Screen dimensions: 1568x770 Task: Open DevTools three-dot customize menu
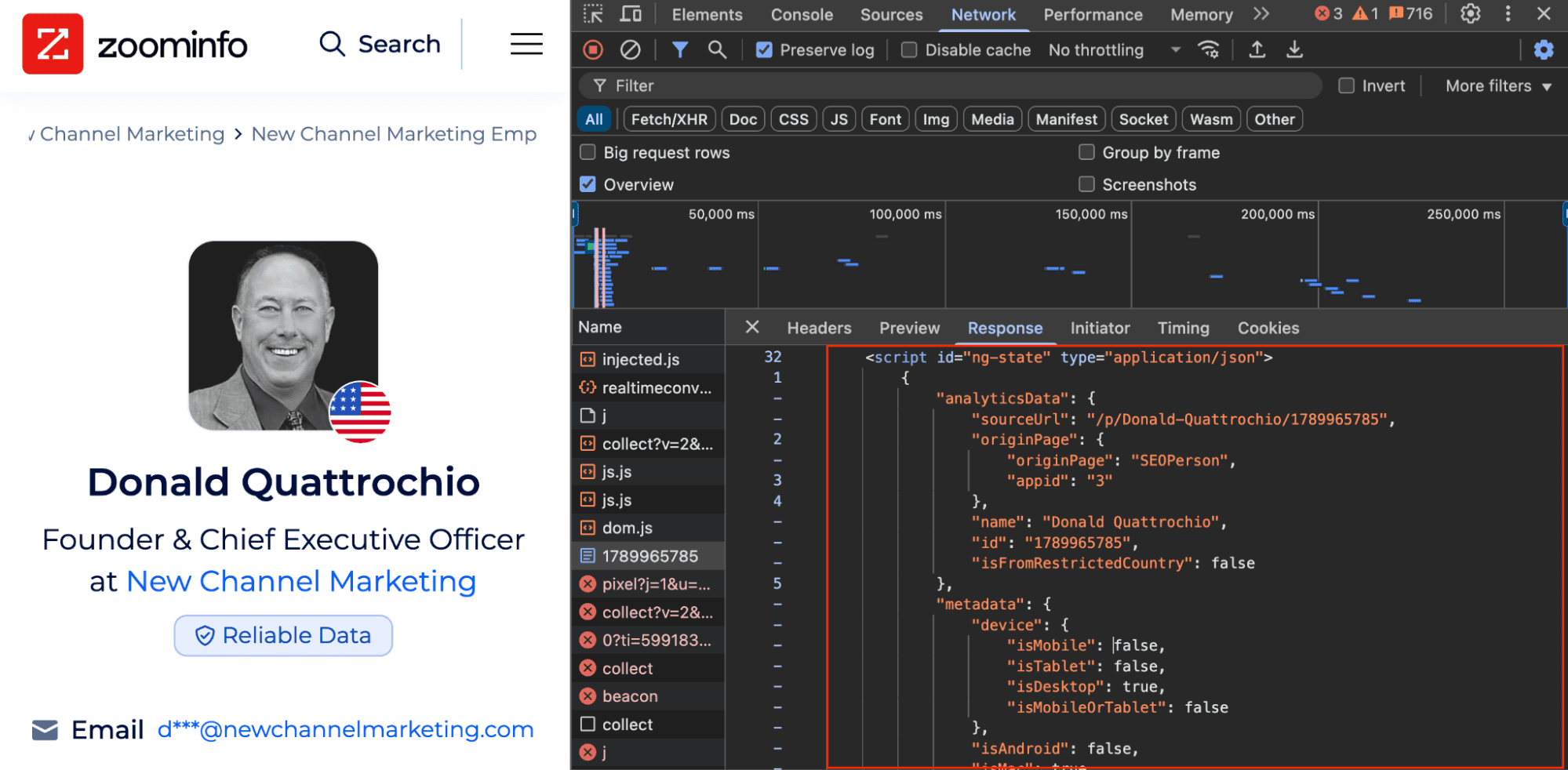[x=1508, y=14]
